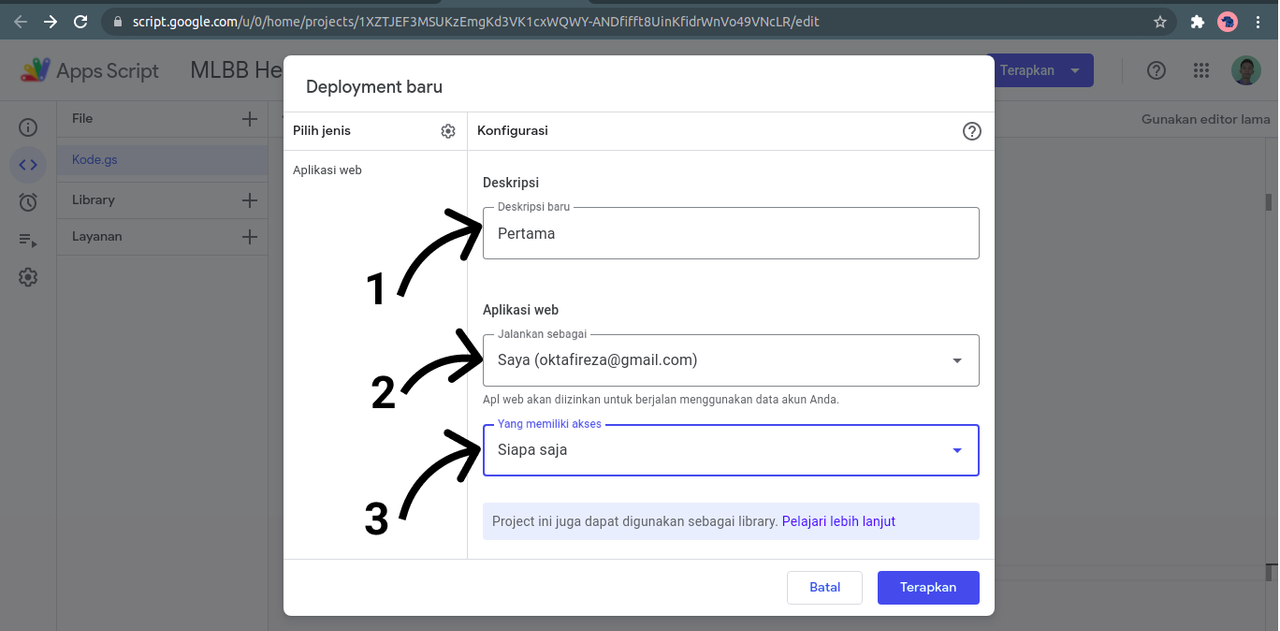Add a new file with plus icon

click(x=249, y=119)
